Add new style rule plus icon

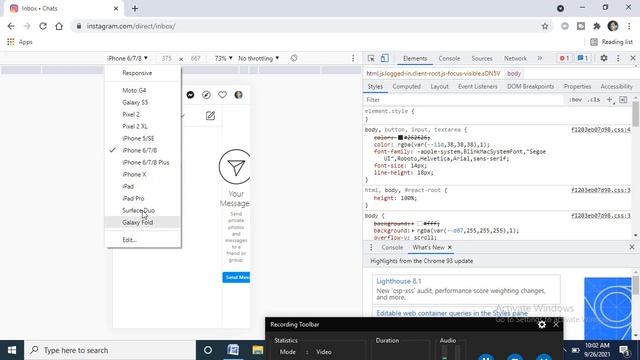pyautogui.click(x=609, y=100)
